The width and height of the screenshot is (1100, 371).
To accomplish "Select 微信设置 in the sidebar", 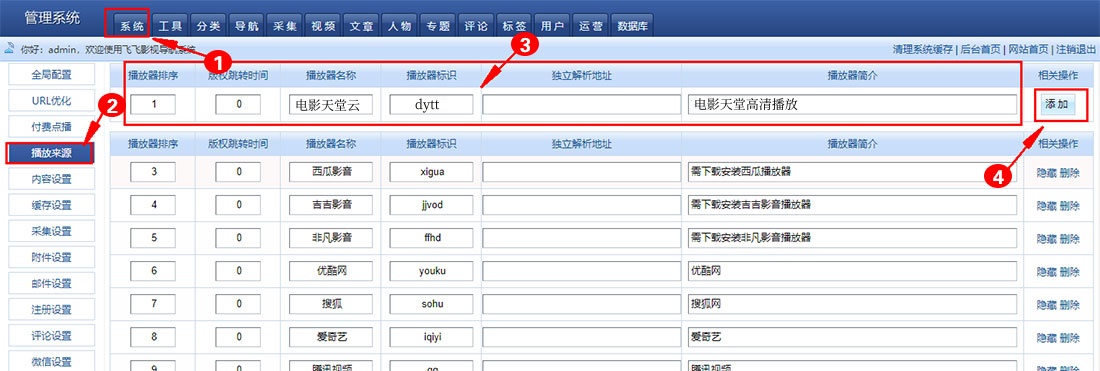I will 51,362.
